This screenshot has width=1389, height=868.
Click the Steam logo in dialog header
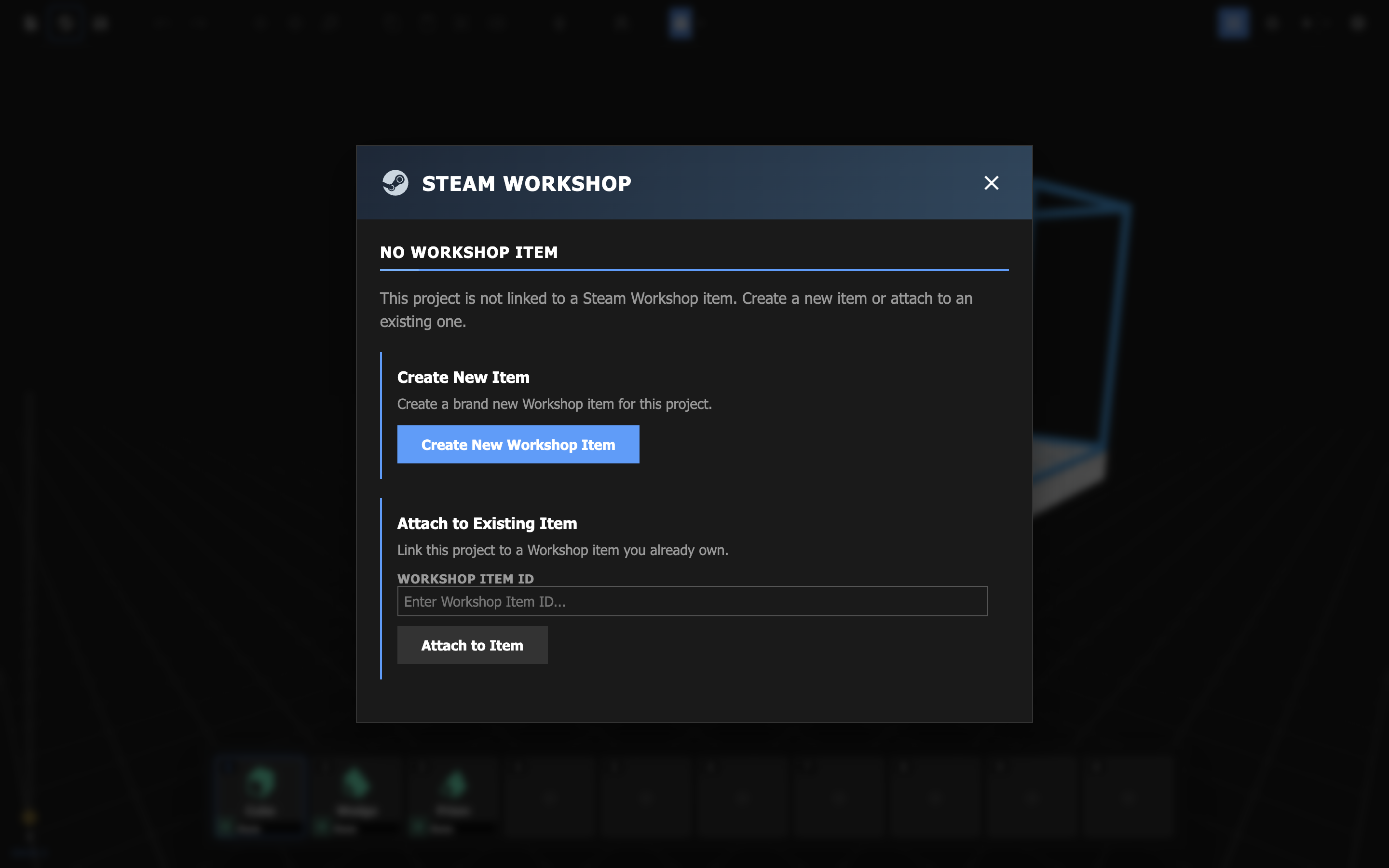click(395, 183)
